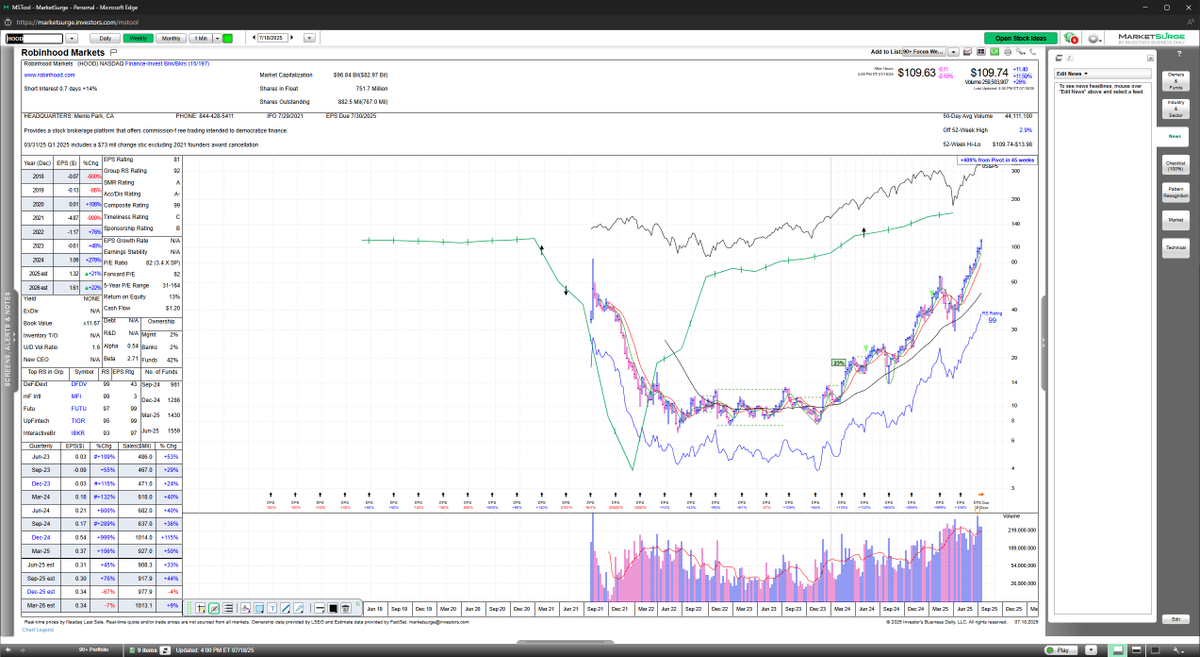Select the News side tab
Viewport: 1200px width, 657px height.
tap(1176, 135)
